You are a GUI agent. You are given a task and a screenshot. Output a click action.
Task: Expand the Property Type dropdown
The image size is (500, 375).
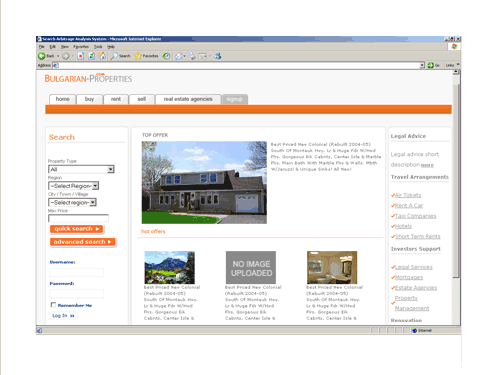click(81, 169)
